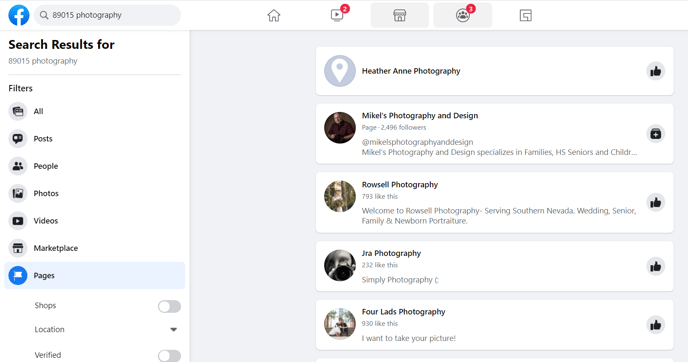
Task: Open Mikel's Photography profile picture
Action: 340,128
